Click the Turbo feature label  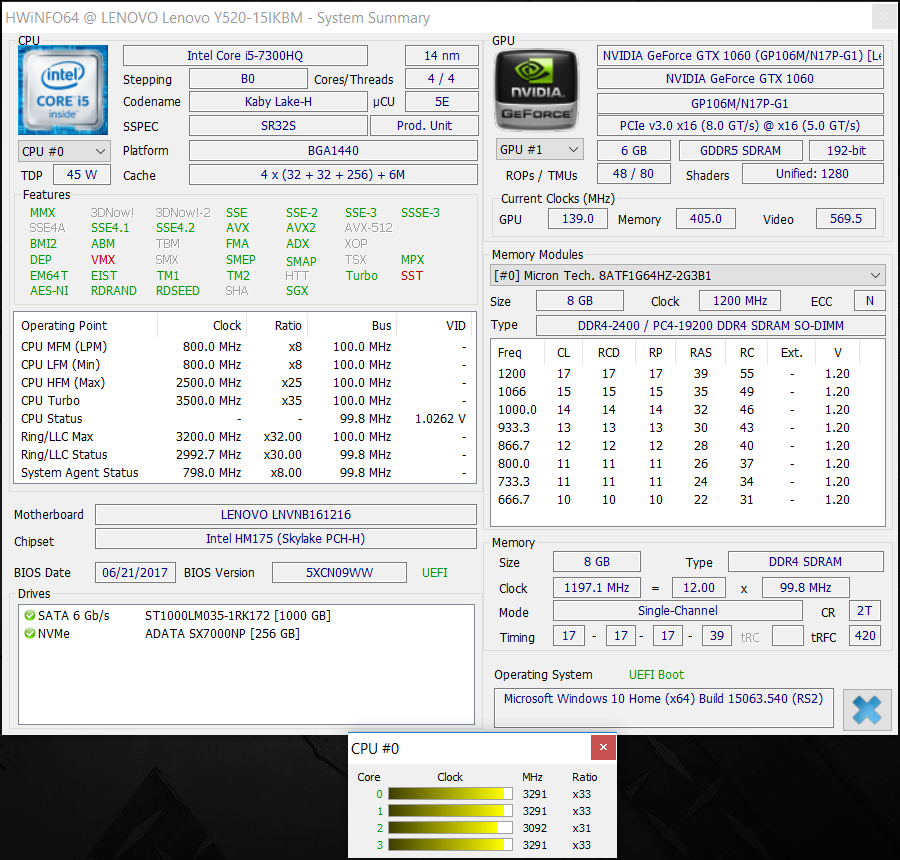point(362,276)
